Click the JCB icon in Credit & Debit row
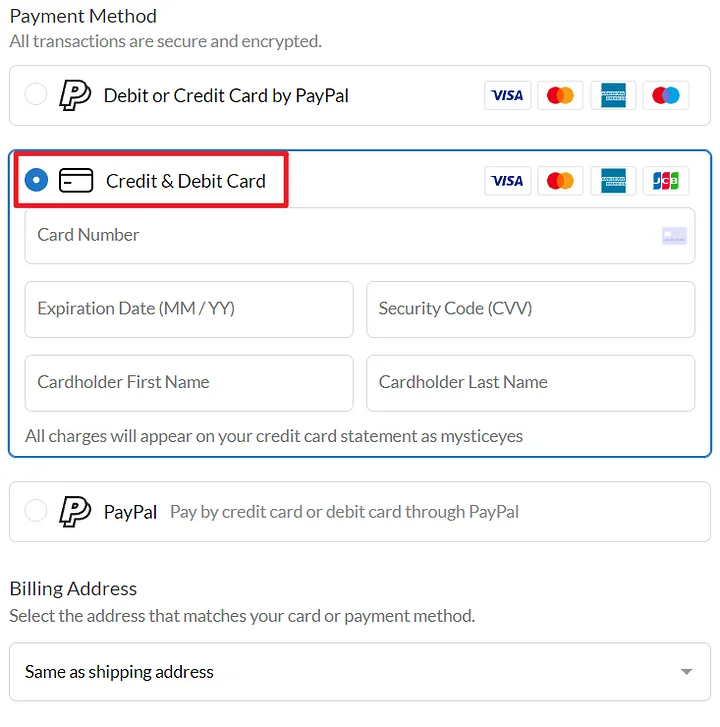This screenshot has width=720, height=727. (665, 181)
